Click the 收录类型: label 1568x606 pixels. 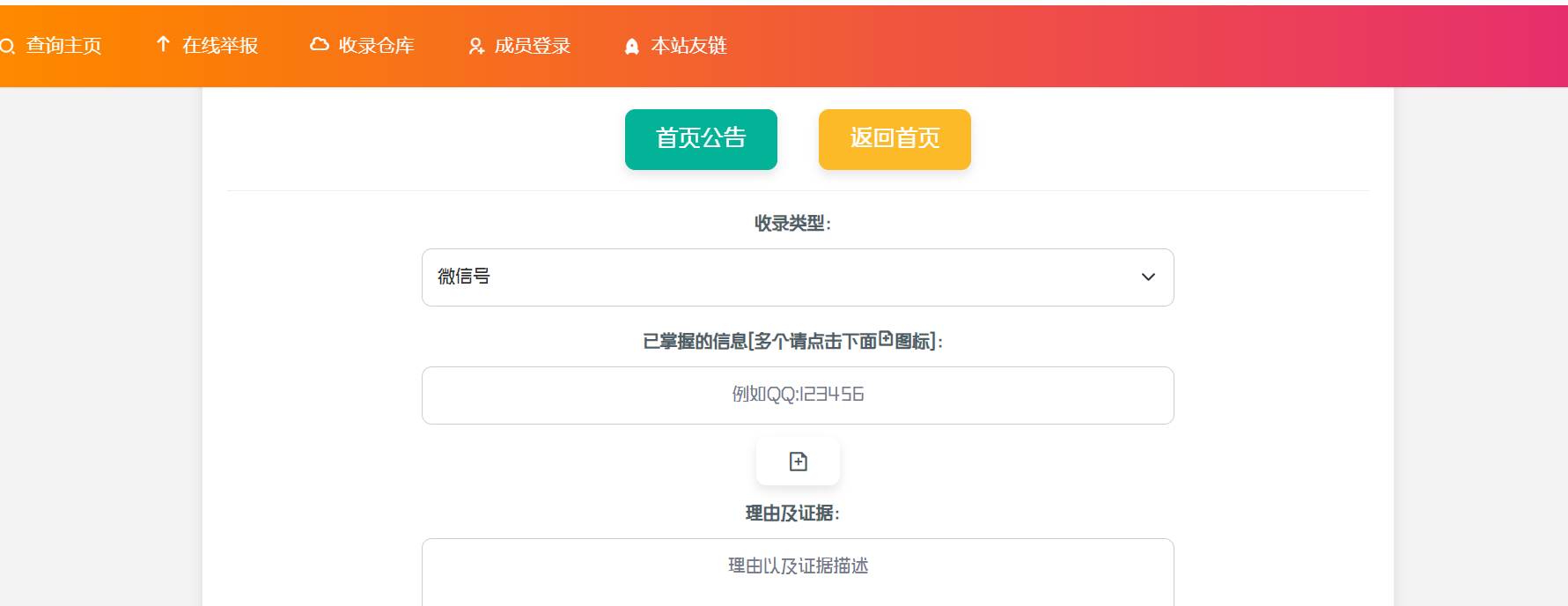(x=792, y=224)
